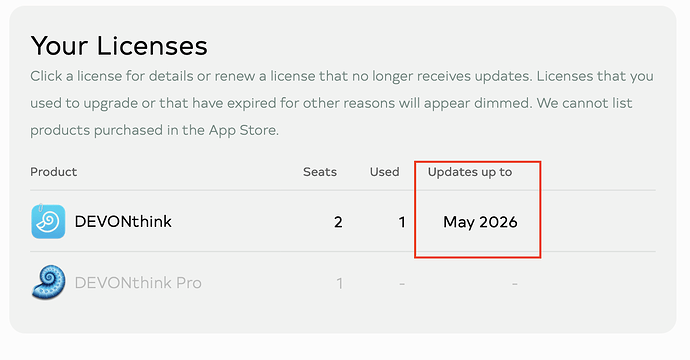The height and width of the screenshot is (360, 690).
Task: Click DEVONthink seats count of 2
Action: [x=338, y=222]
